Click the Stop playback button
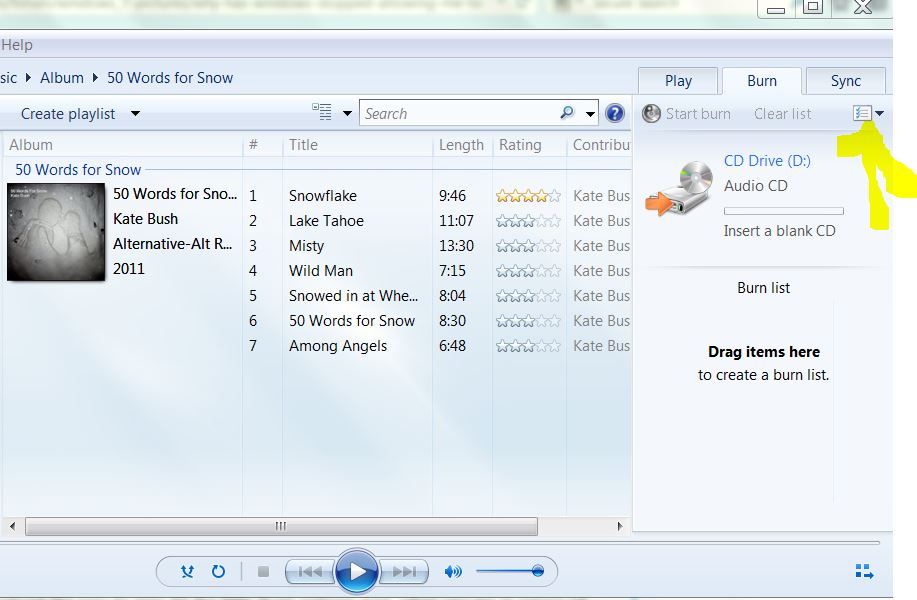Viewport: 917px width, 600px height. (x=263, y=571)
